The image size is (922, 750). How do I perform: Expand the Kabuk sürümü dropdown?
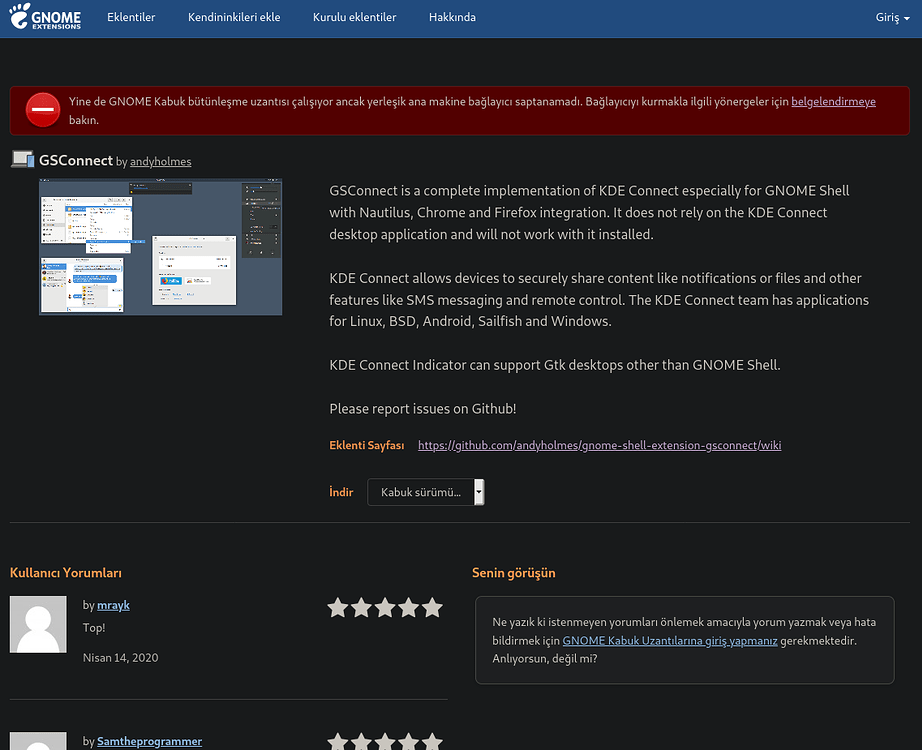[426, 492]
